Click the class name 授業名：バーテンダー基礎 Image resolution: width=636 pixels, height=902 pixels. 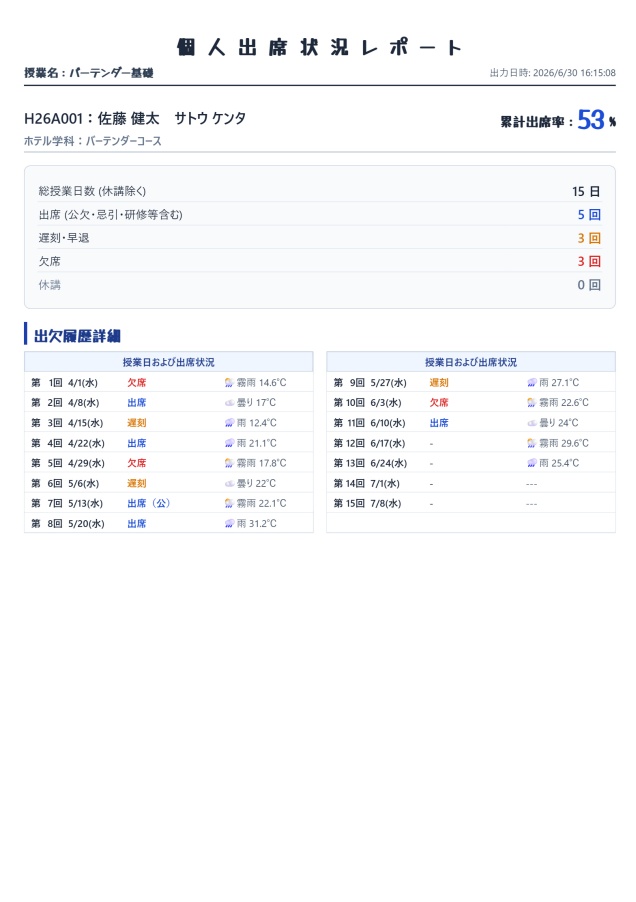coord(89,73)
